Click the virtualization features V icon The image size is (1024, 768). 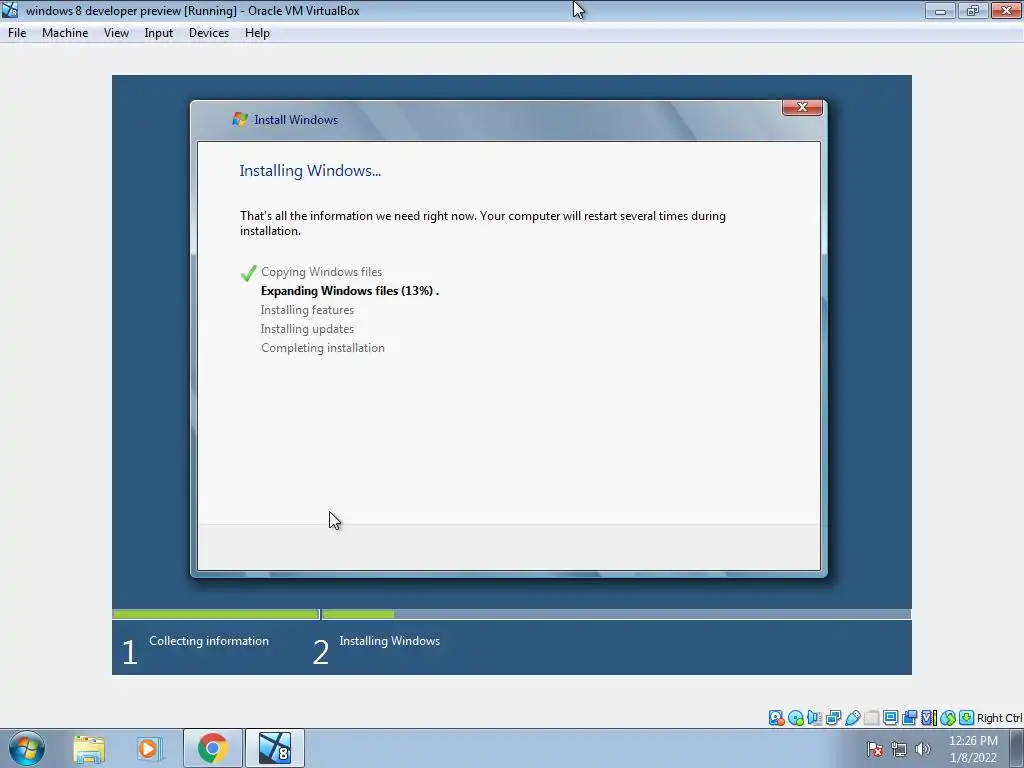click(x=928, y=718)
